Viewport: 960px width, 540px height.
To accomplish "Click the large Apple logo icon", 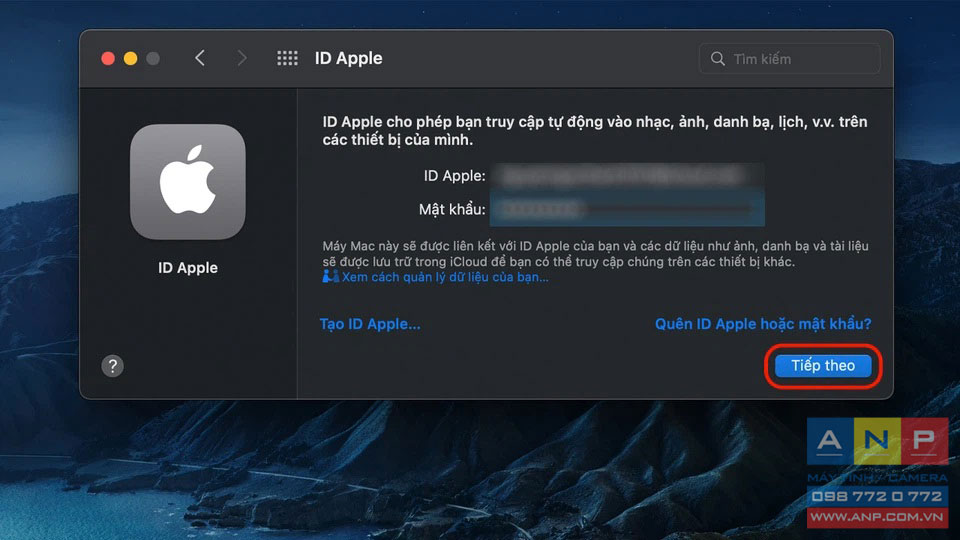I will tap(188, 182).
